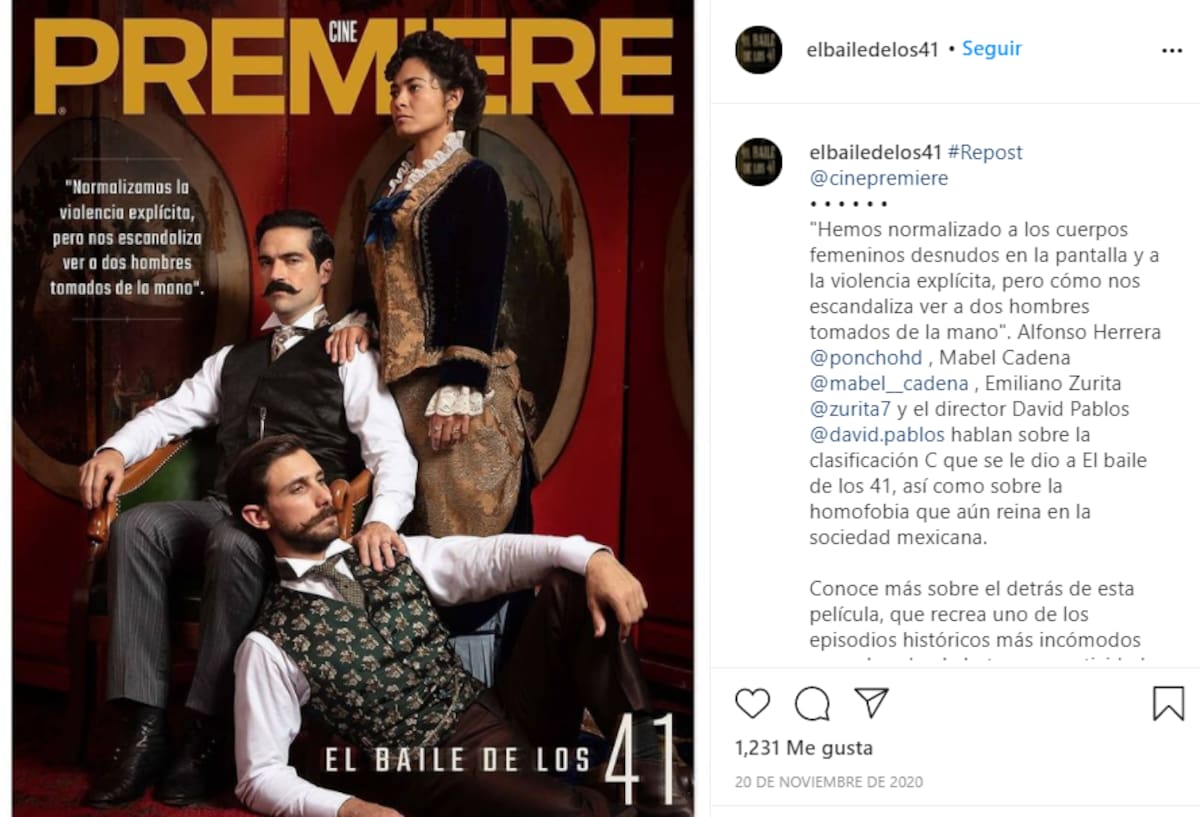The image size is (1200, 817).
Task: Open the elbailedelos41 avatar beside the caption
Action: point(758,162)
